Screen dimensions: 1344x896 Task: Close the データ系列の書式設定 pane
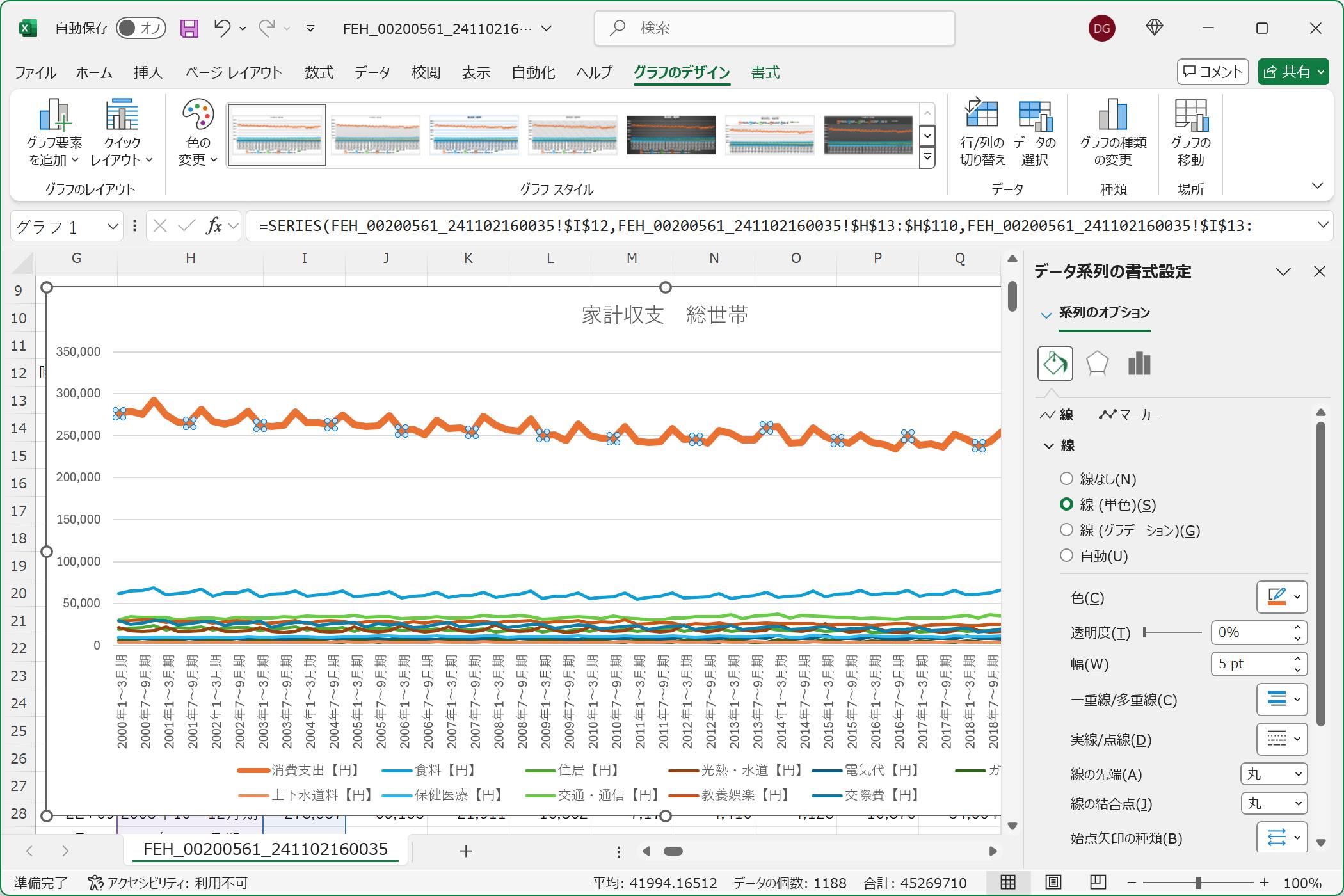(x=1319, y=271)
